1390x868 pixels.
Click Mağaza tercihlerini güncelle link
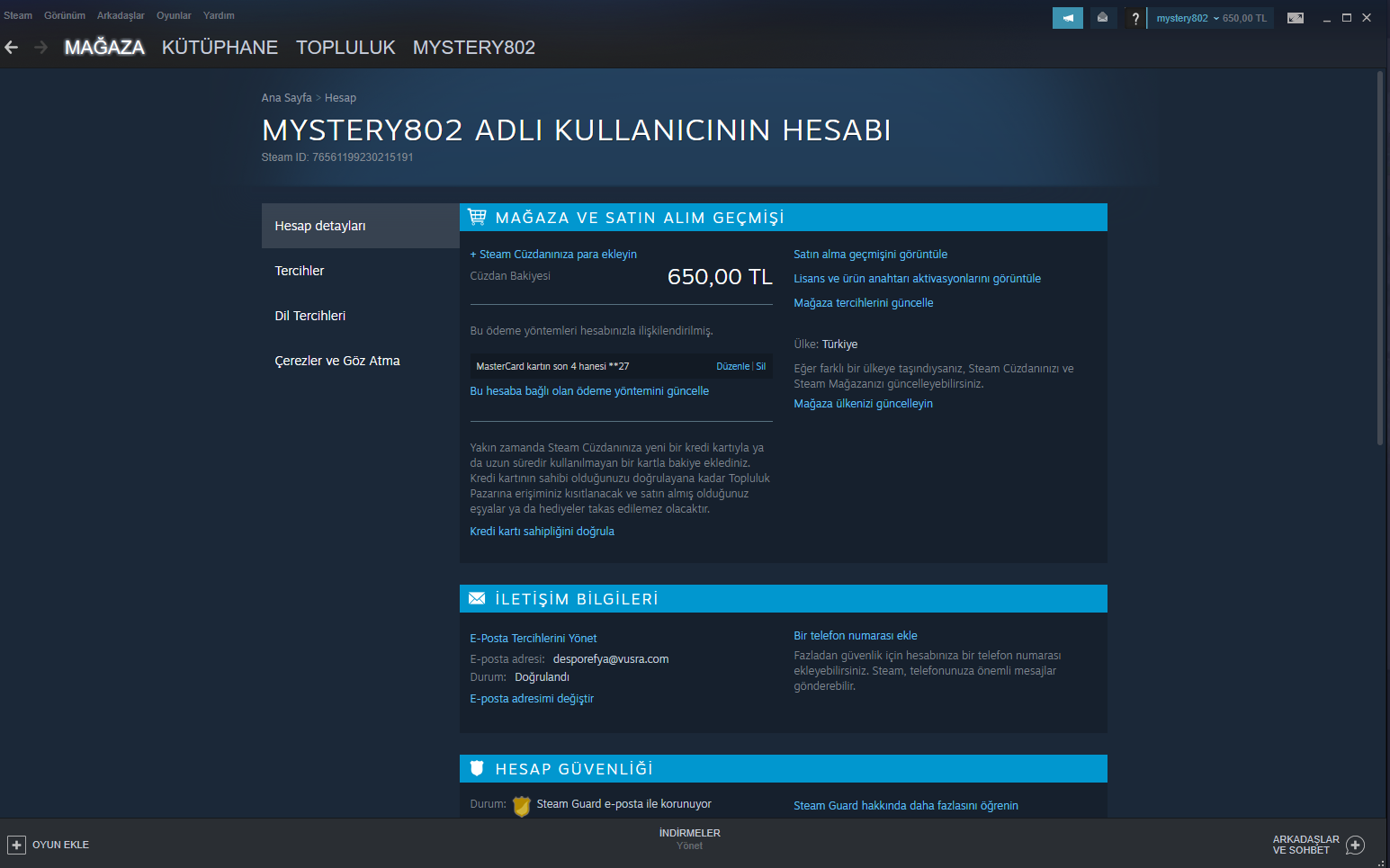point(864,303)
